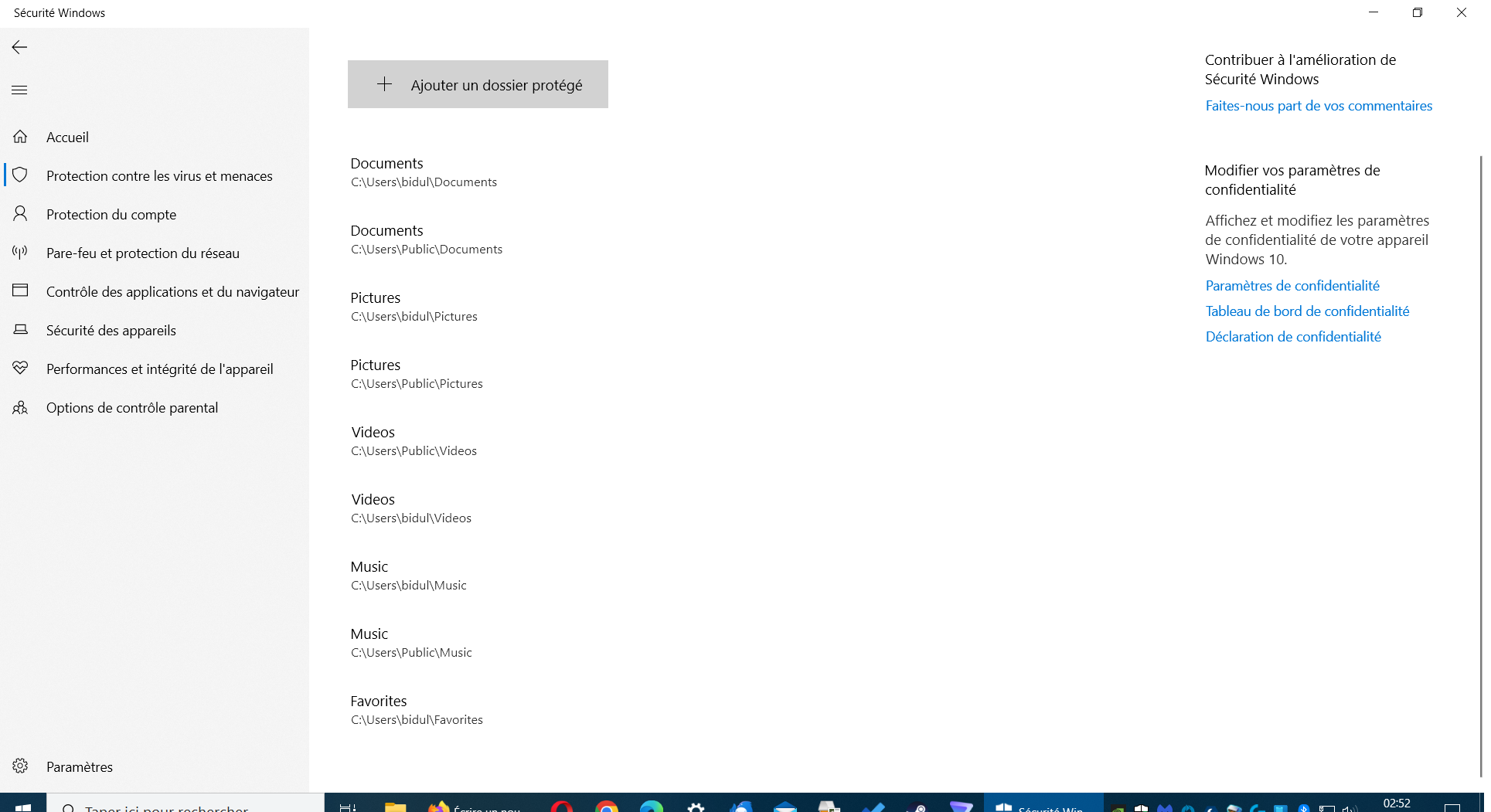
Task: Click the firewall network signal icon
Action: 20,253
